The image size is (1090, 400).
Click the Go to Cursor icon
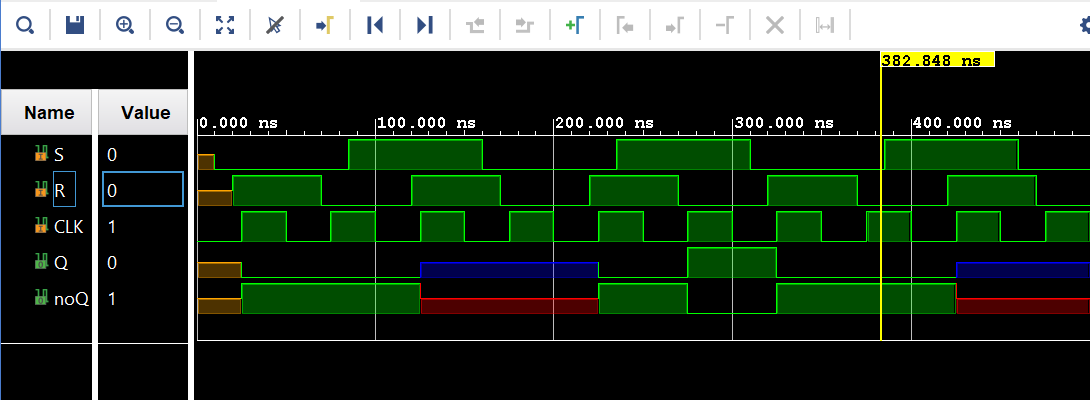pos(325,26)
